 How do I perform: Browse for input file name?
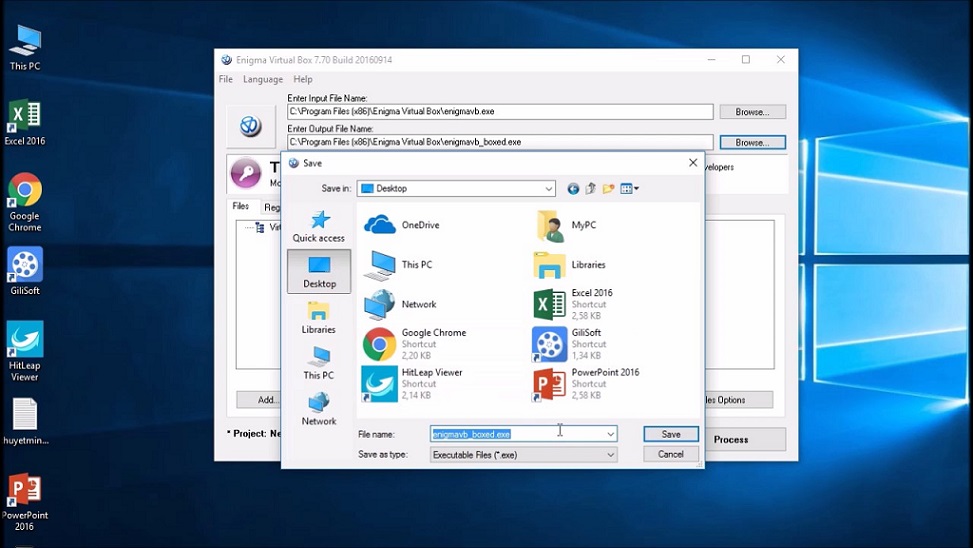pyautogui.click(x=753, y=112)
